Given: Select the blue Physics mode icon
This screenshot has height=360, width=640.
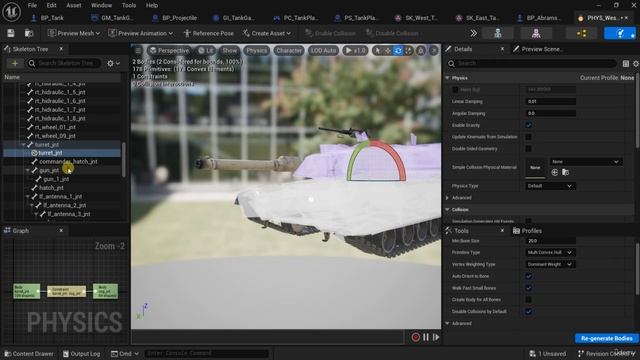Looking at the screenshot, I should 620,33.
